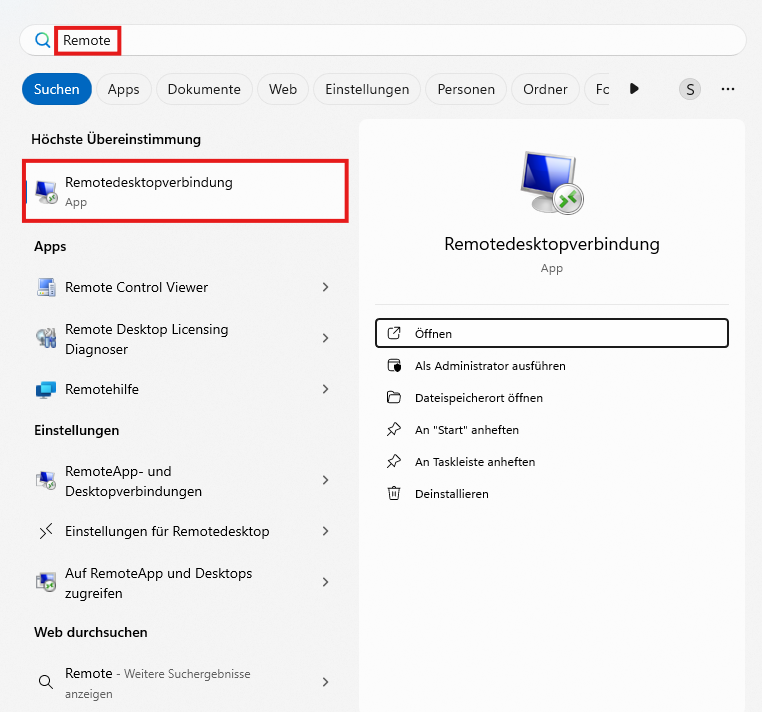Click the search magnifier icon
Viewport: 762px width, 712px height.
(43, 40)
